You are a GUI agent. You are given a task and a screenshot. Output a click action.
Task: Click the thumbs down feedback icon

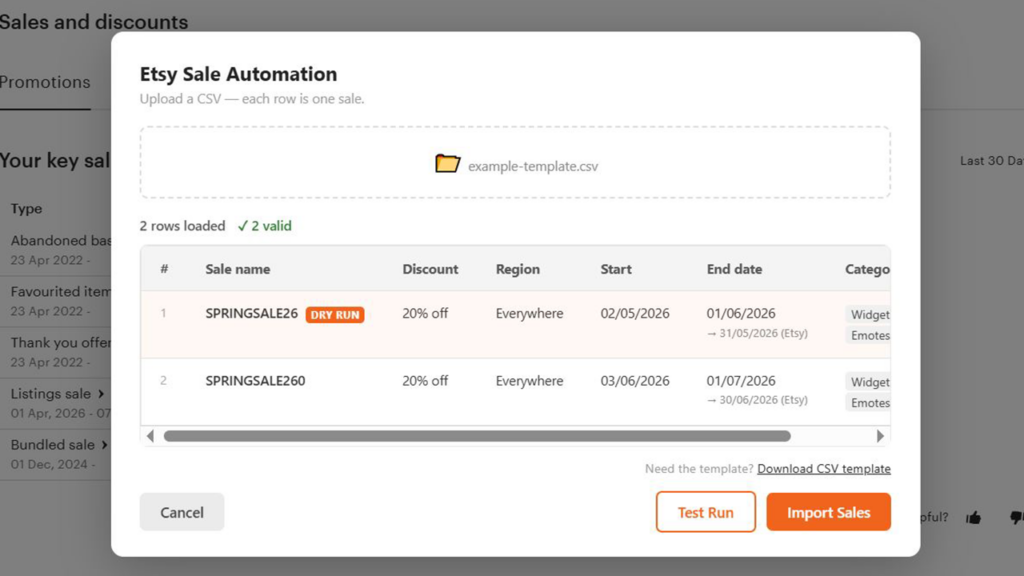pos(1015,517)
